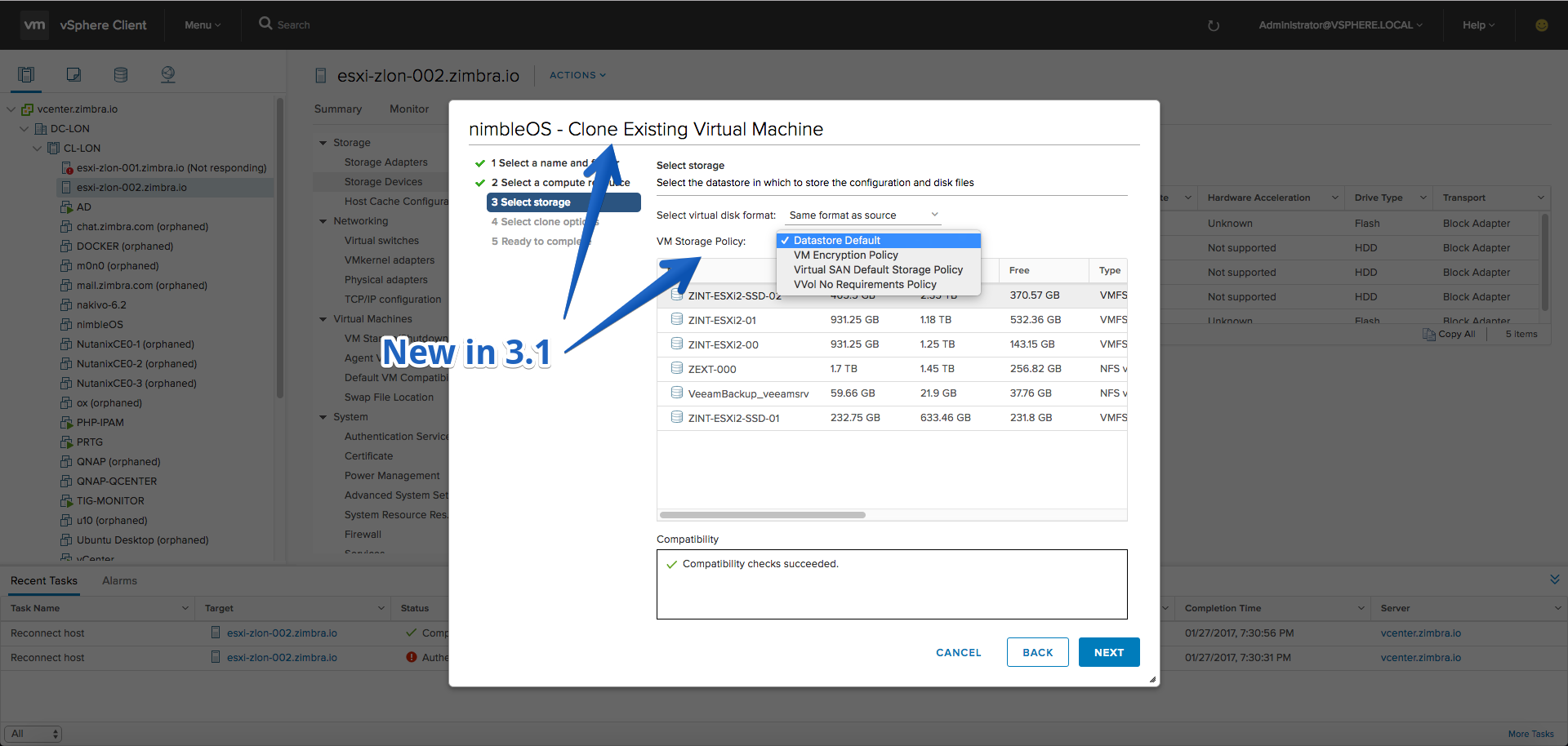Click the vm logo in header
1568x746 pixels.
tap(34, 25)
